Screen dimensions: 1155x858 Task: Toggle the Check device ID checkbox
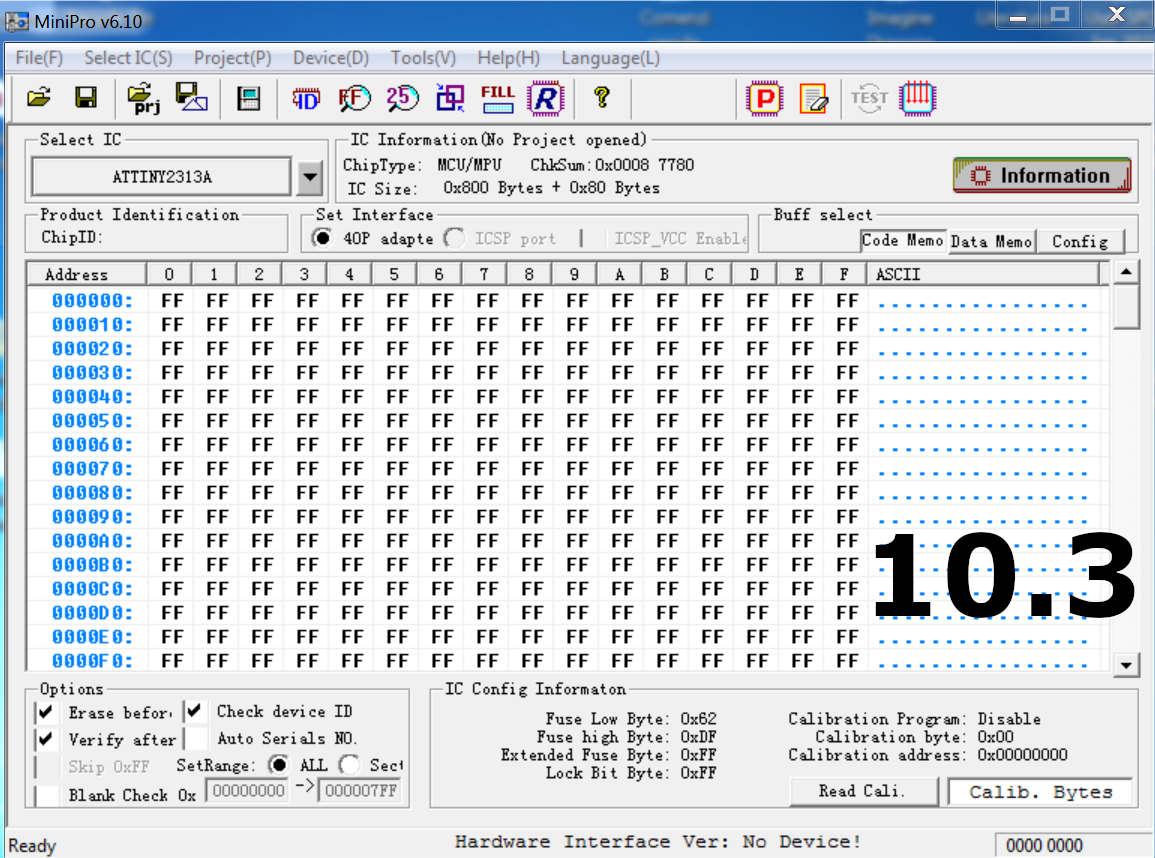point(194,711)
